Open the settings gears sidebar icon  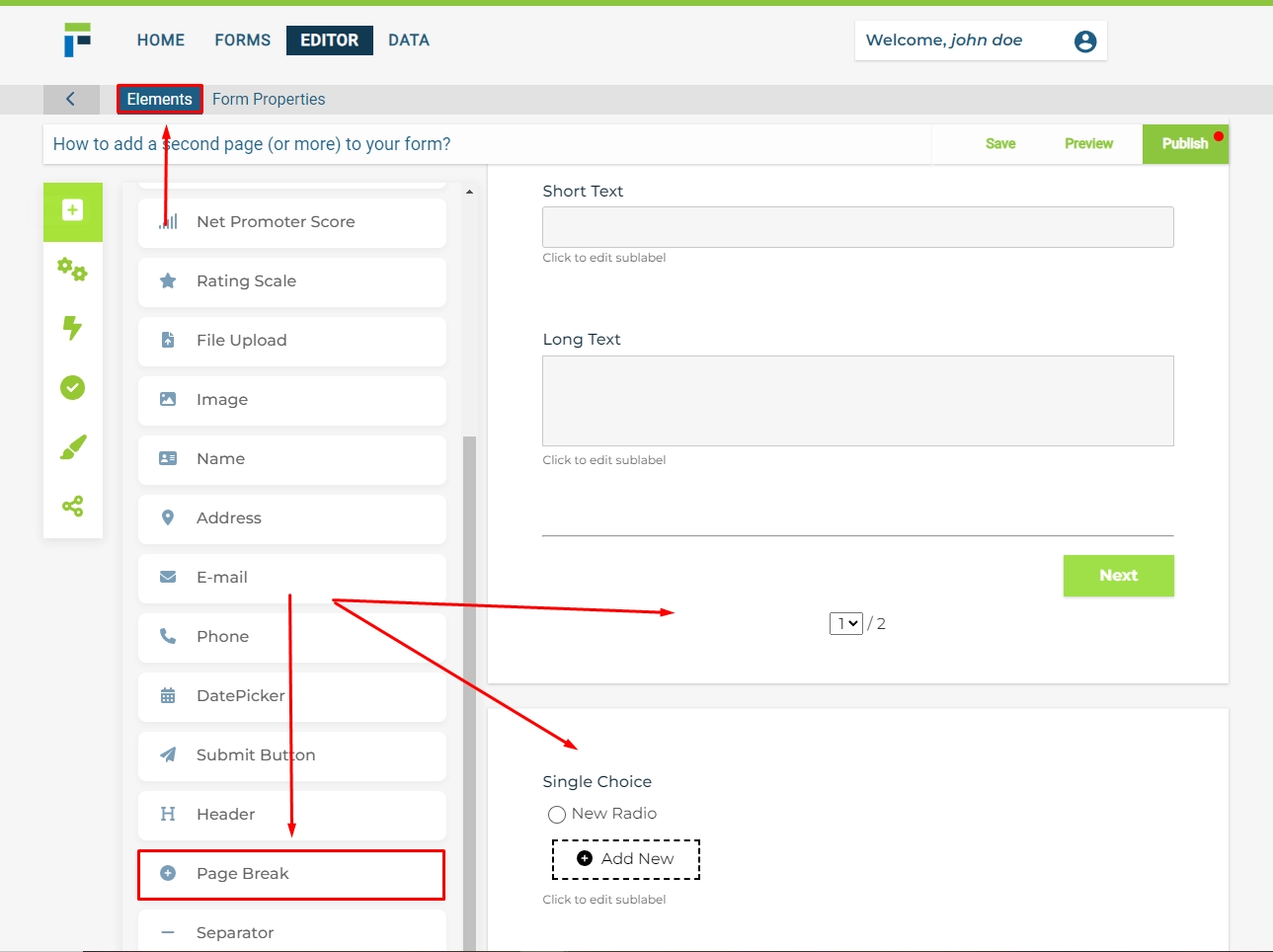click(72, 269)
